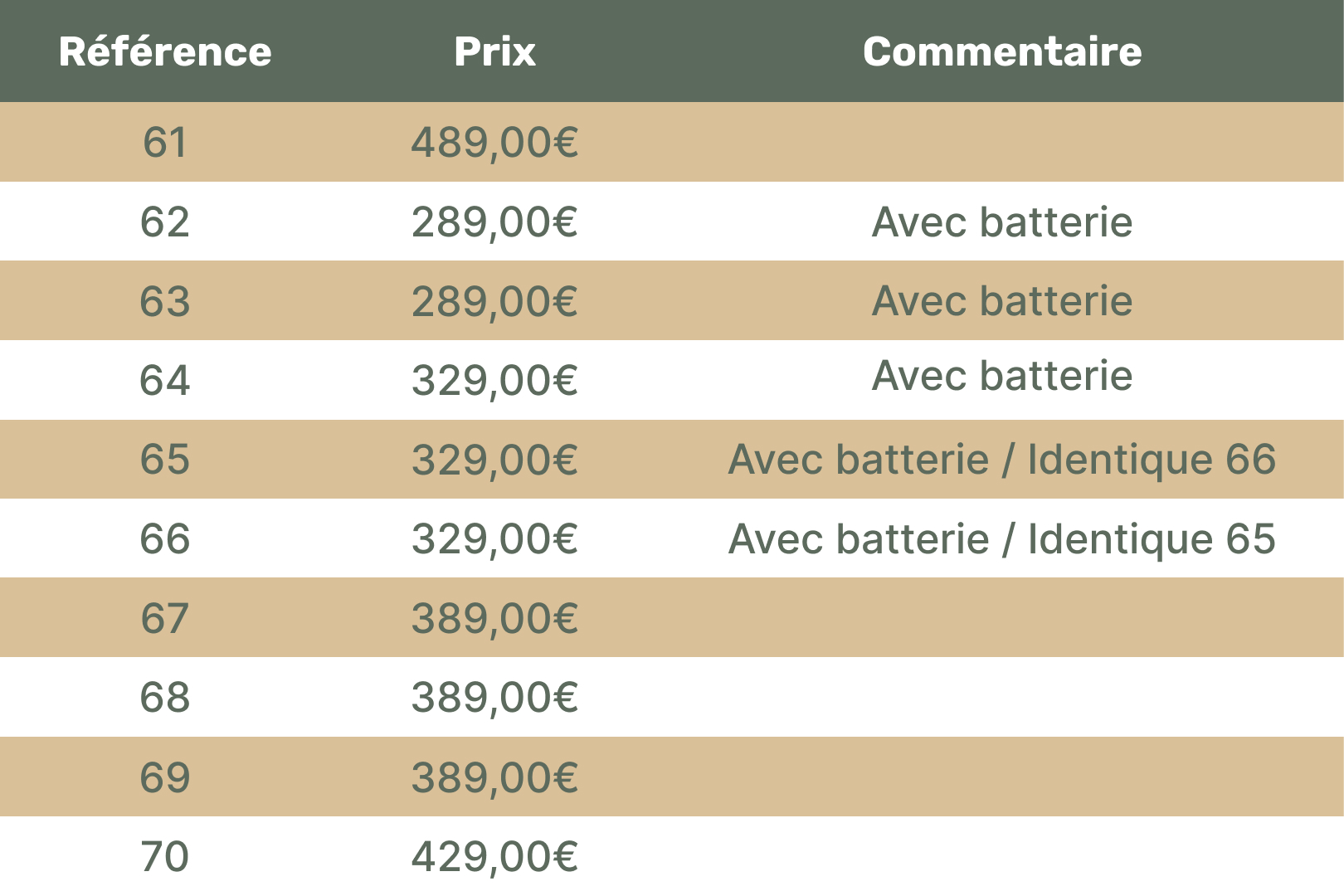
Task: Select reference number 70 cell
Action: (x=165, y=856)
